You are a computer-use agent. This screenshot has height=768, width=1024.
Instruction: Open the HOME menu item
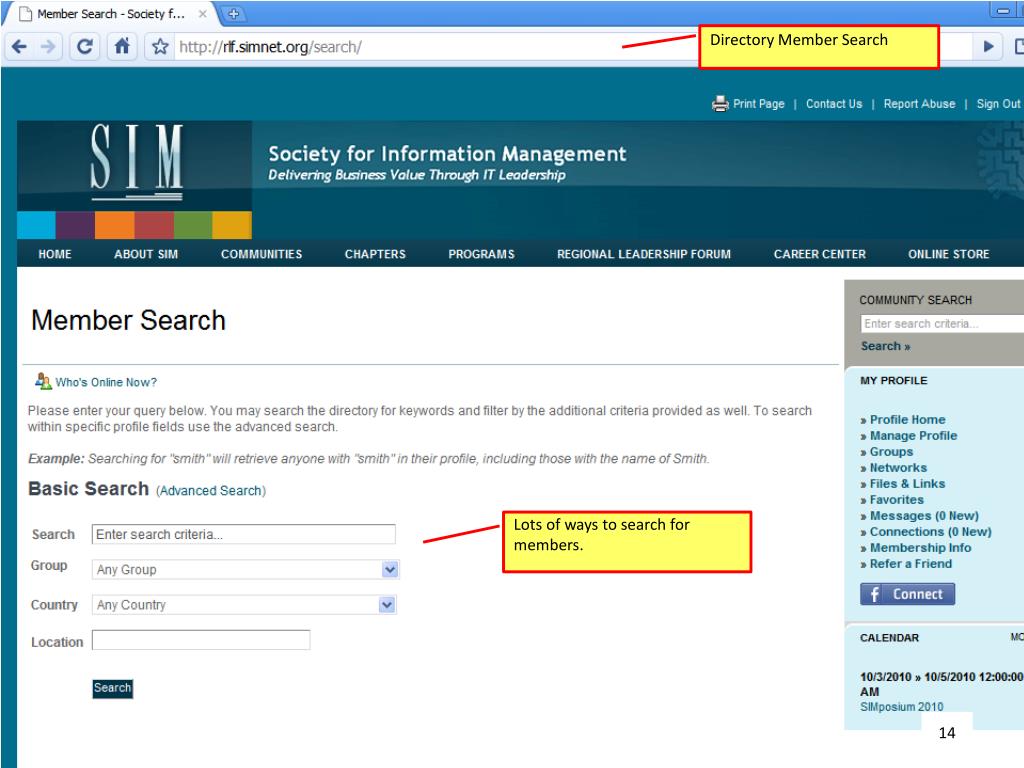(55, 254)
